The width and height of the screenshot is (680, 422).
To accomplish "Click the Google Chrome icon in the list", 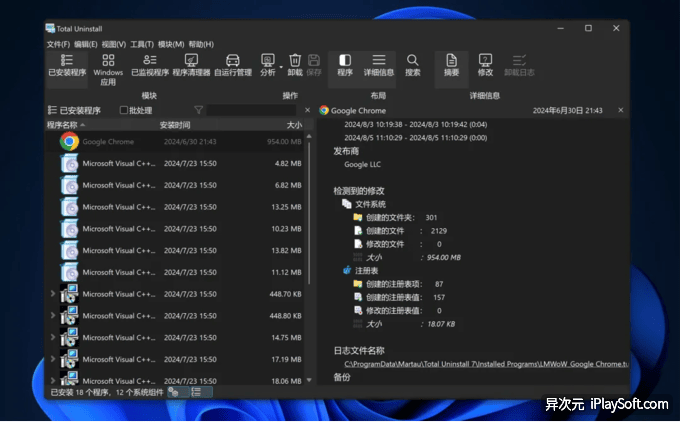I will (x=69, y=141).
